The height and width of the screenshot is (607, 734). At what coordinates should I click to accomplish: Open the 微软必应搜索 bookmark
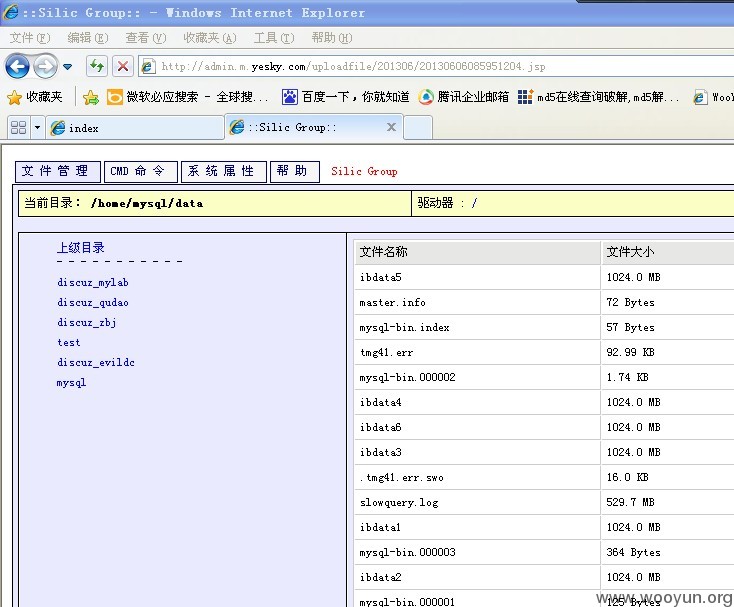[188, 97]
